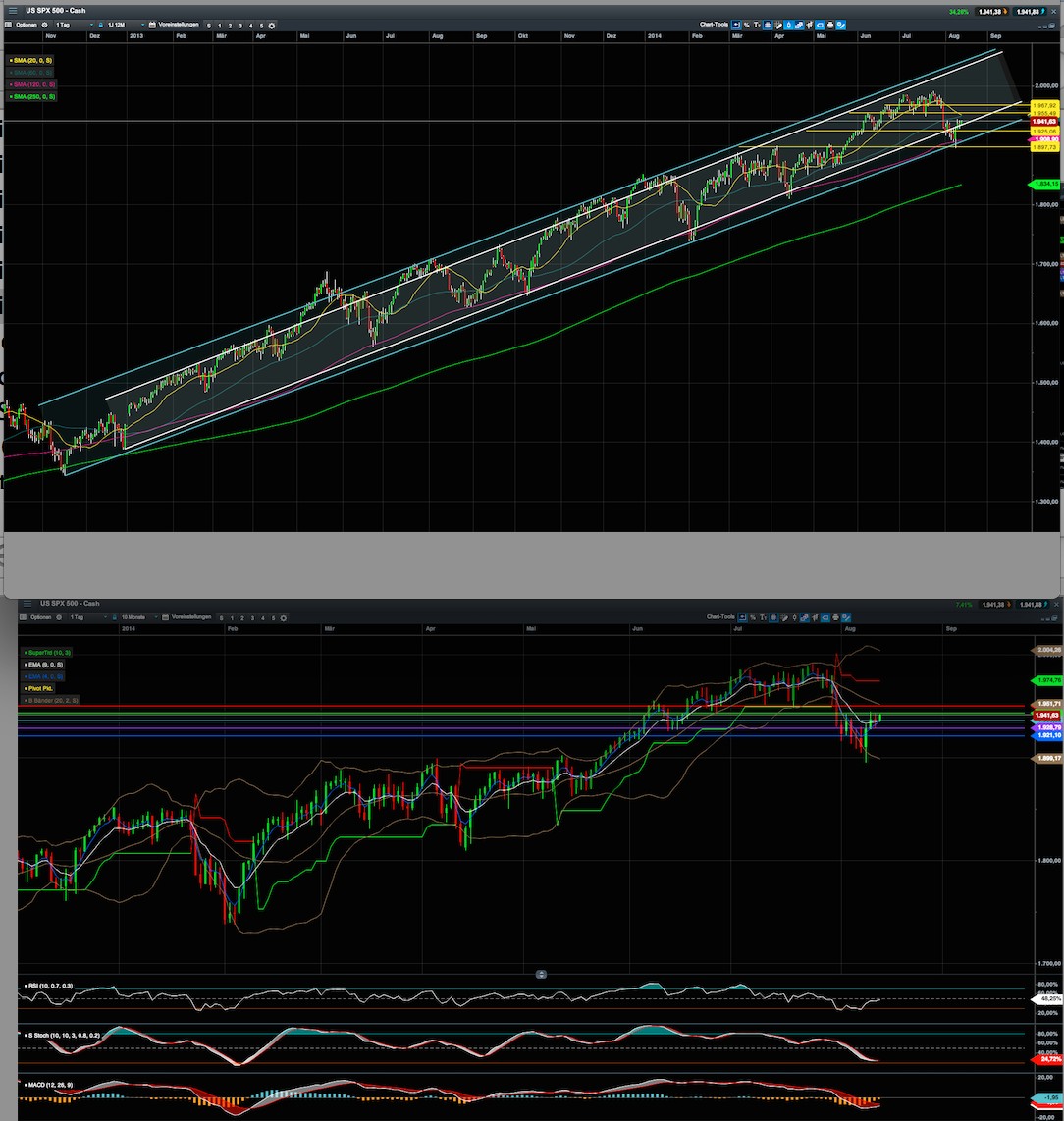Click sell price 1.941,38 in upper chart header
This screenshot has width=1064, height=1121.
pos(992,12)
